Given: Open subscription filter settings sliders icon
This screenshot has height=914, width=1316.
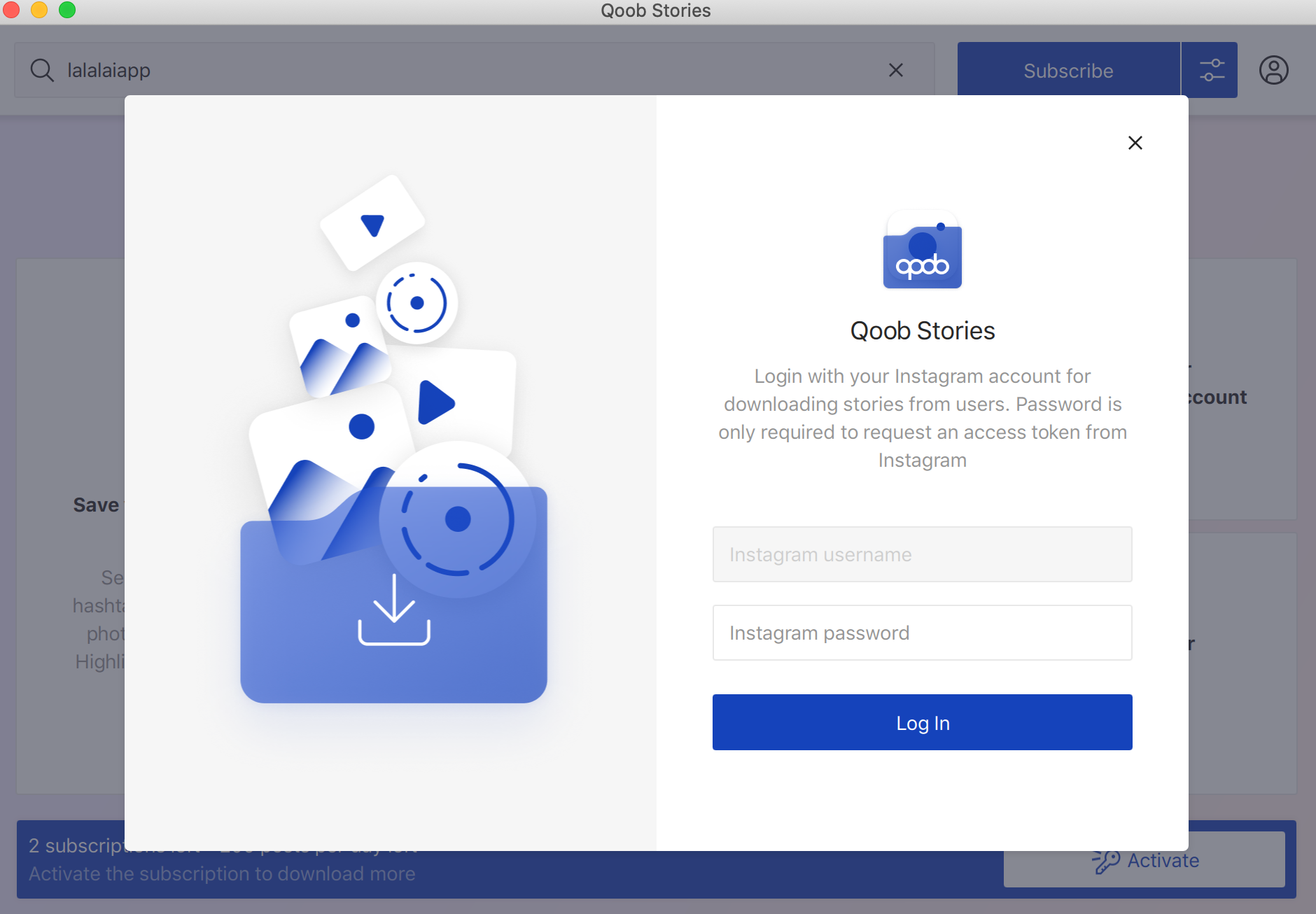Looking at the screenshot, I should coord(1210,70).
